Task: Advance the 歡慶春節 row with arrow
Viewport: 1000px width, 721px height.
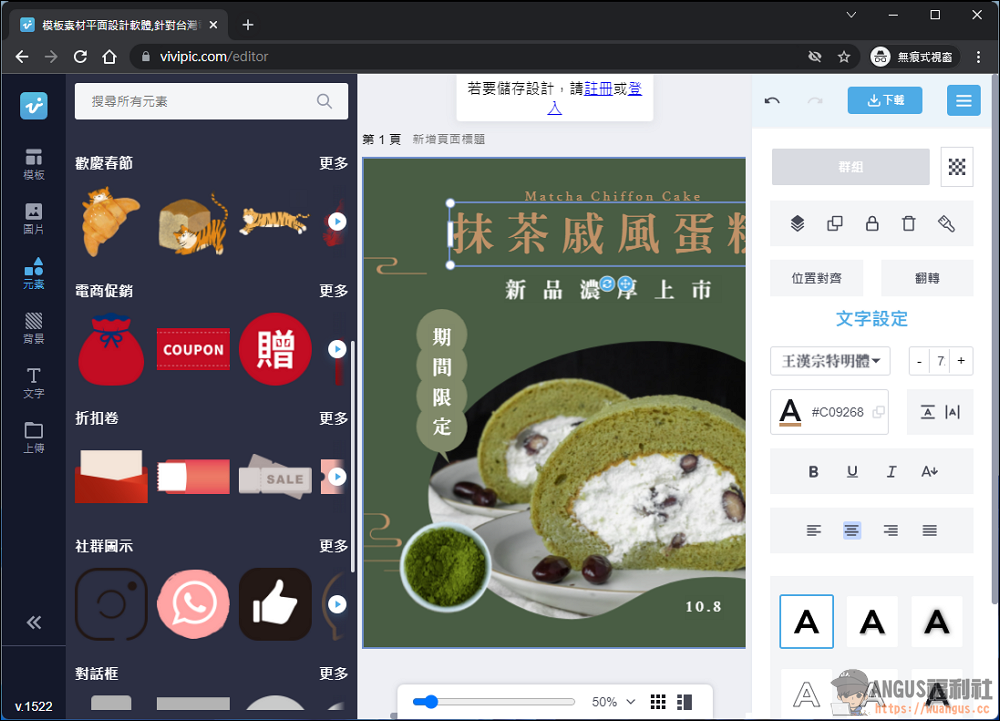Action: tap(337, 222)
